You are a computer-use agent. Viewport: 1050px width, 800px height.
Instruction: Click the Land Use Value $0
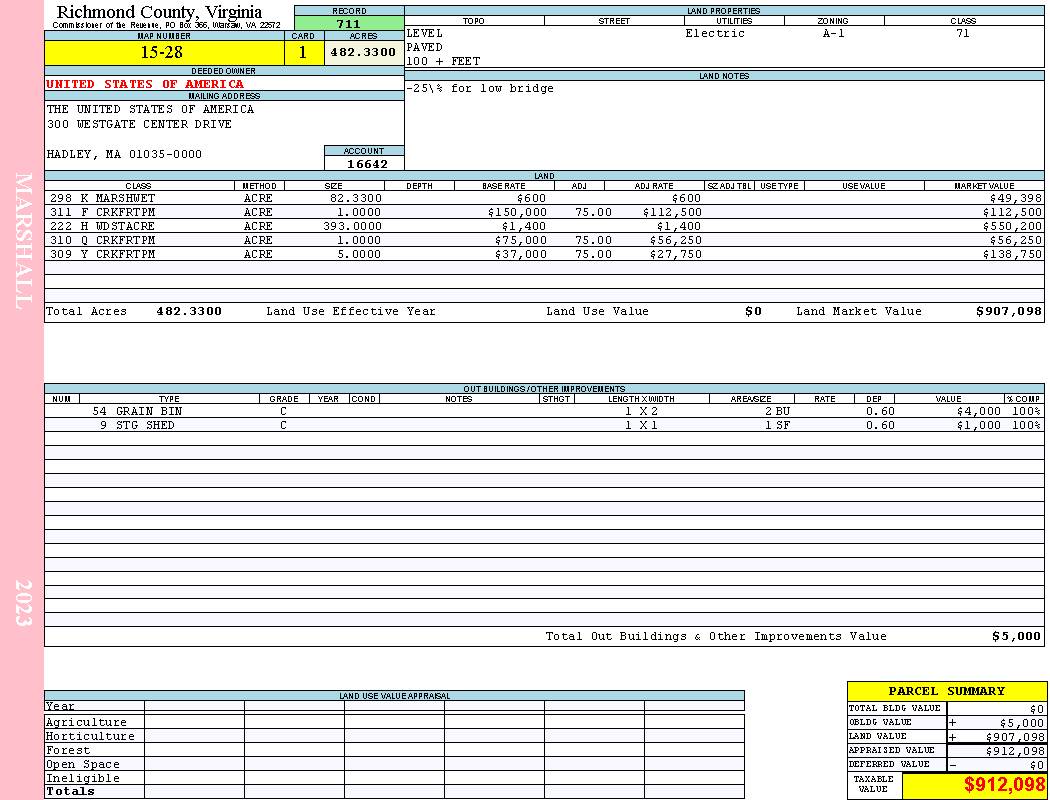(753, 311)
